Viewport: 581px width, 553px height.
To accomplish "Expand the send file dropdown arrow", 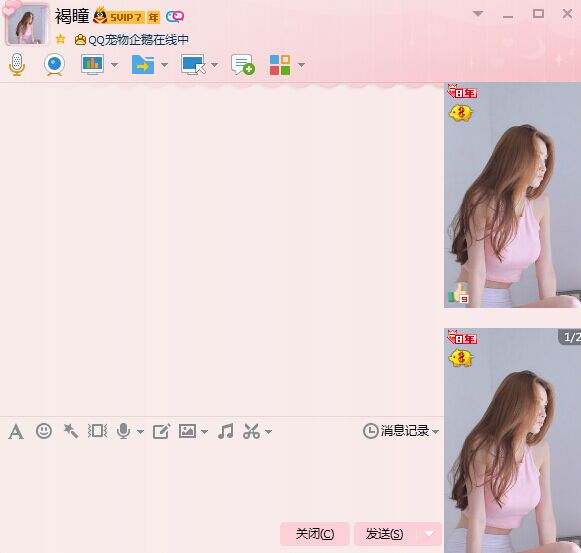I will point(165,65).
